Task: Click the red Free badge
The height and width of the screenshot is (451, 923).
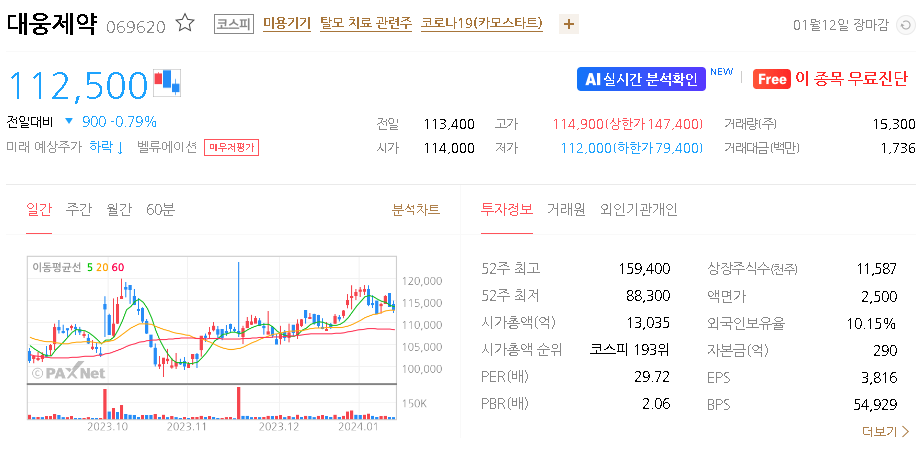Action: tap(771, 79)
